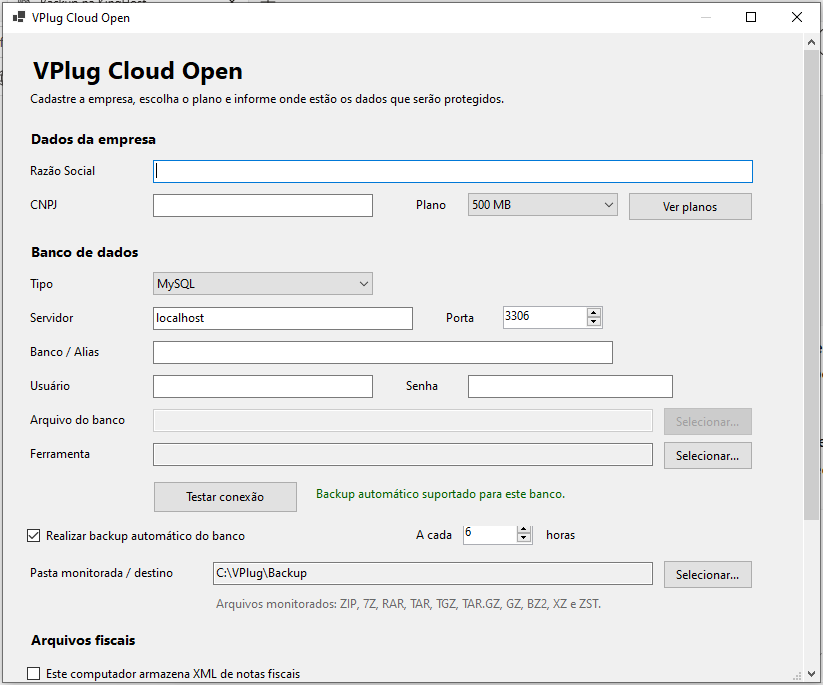Viewport: 823px width, 685px height.
Task: Open the Plano dropdown showing 500 MB
Action: (x=542, y=205)
